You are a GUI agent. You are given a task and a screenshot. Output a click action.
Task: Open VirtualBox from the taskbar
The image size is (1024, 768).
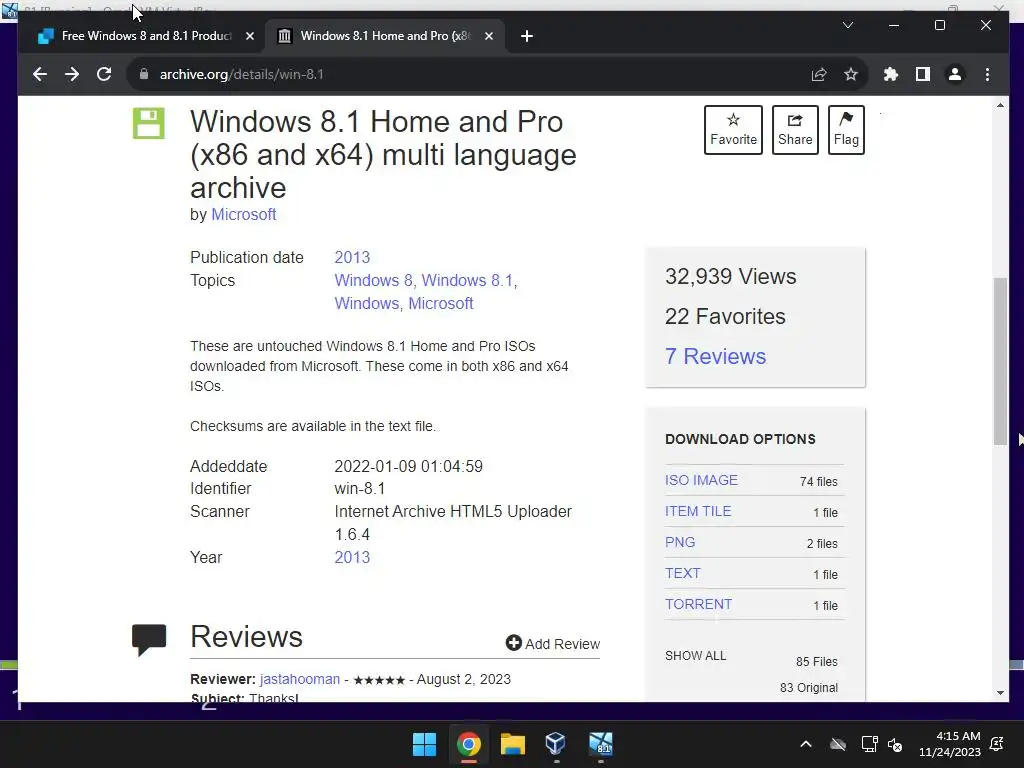[556, 744]
